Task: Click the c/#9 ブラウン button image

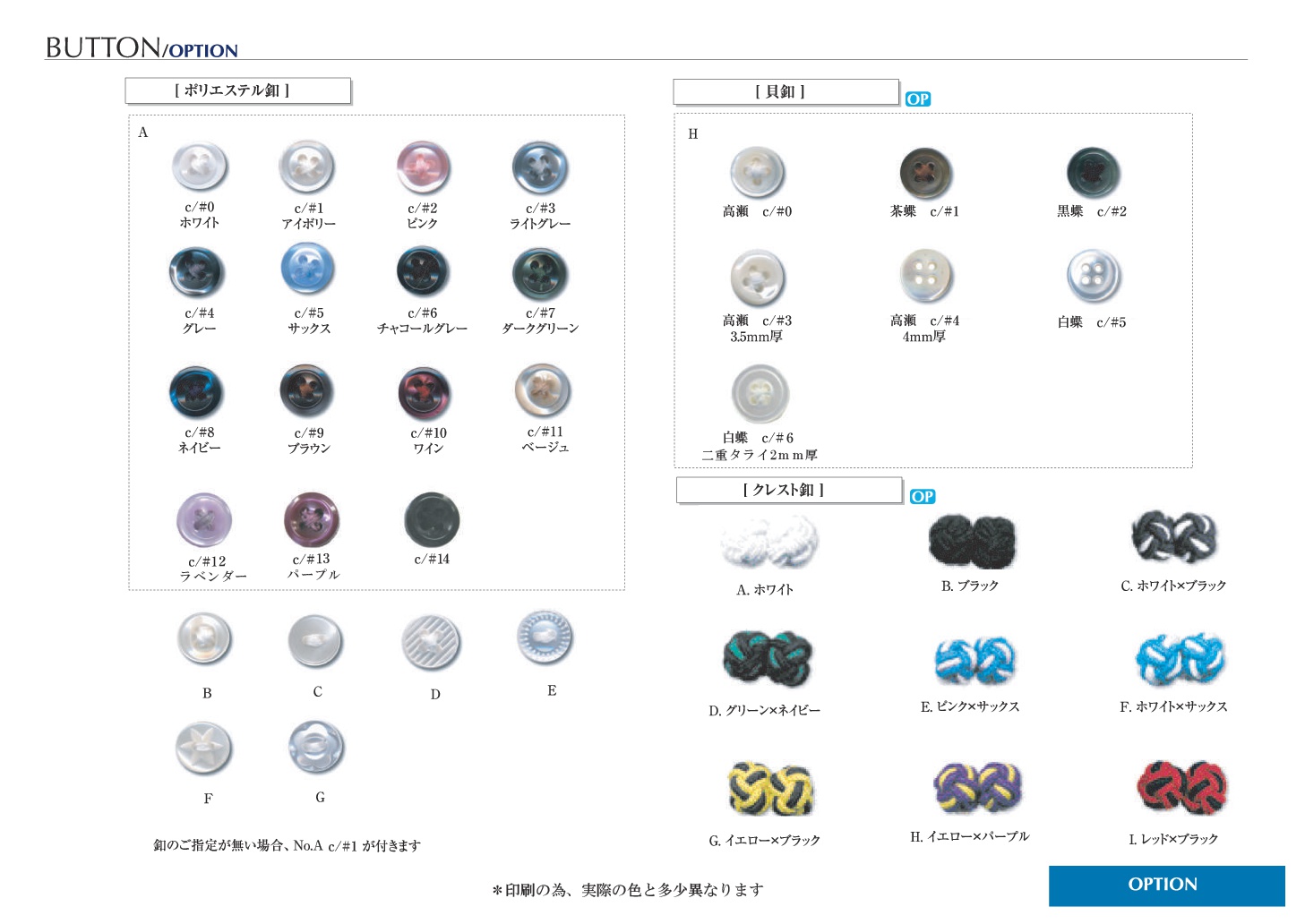Action: click(306, 392)
